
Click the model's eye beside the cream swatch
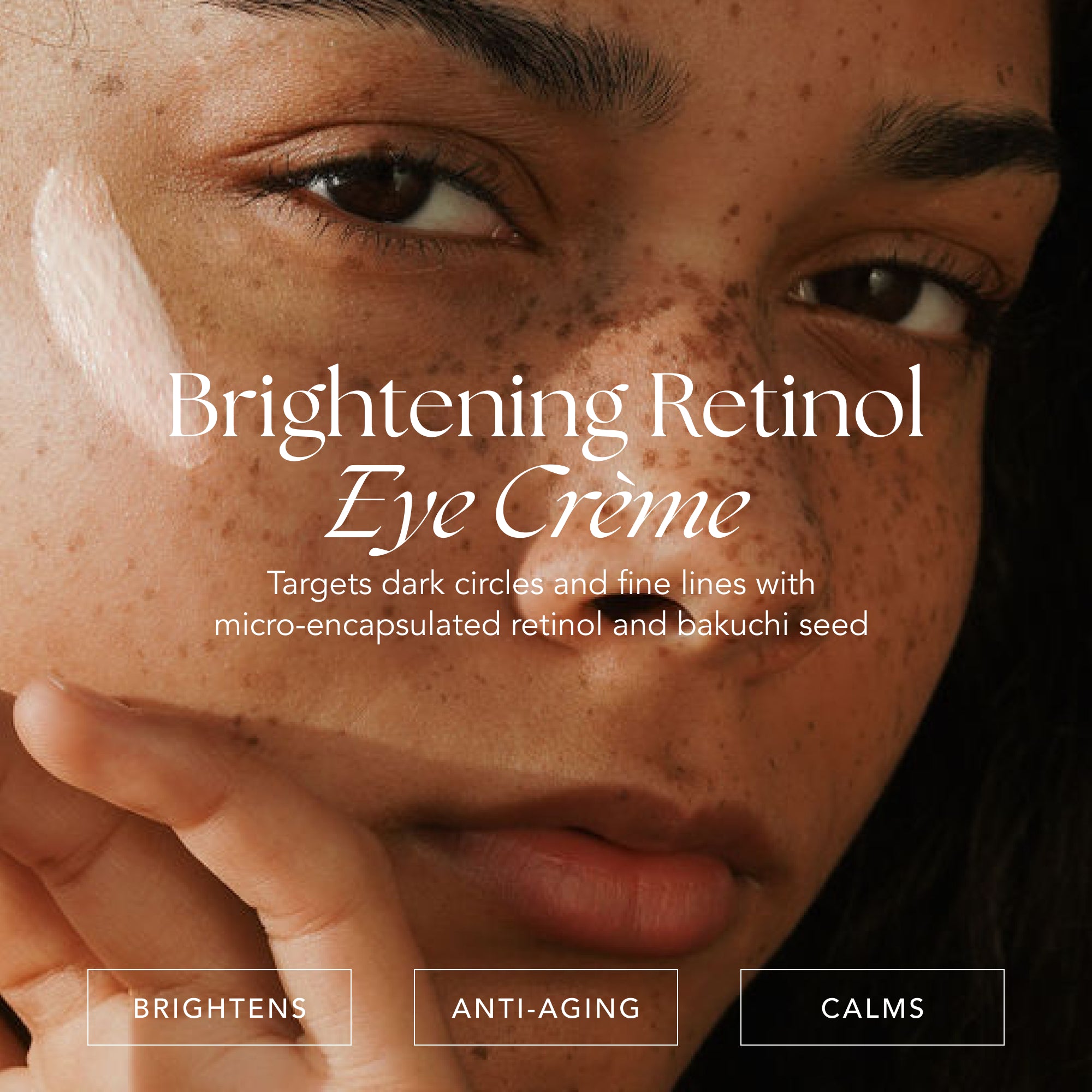(396, 198)
